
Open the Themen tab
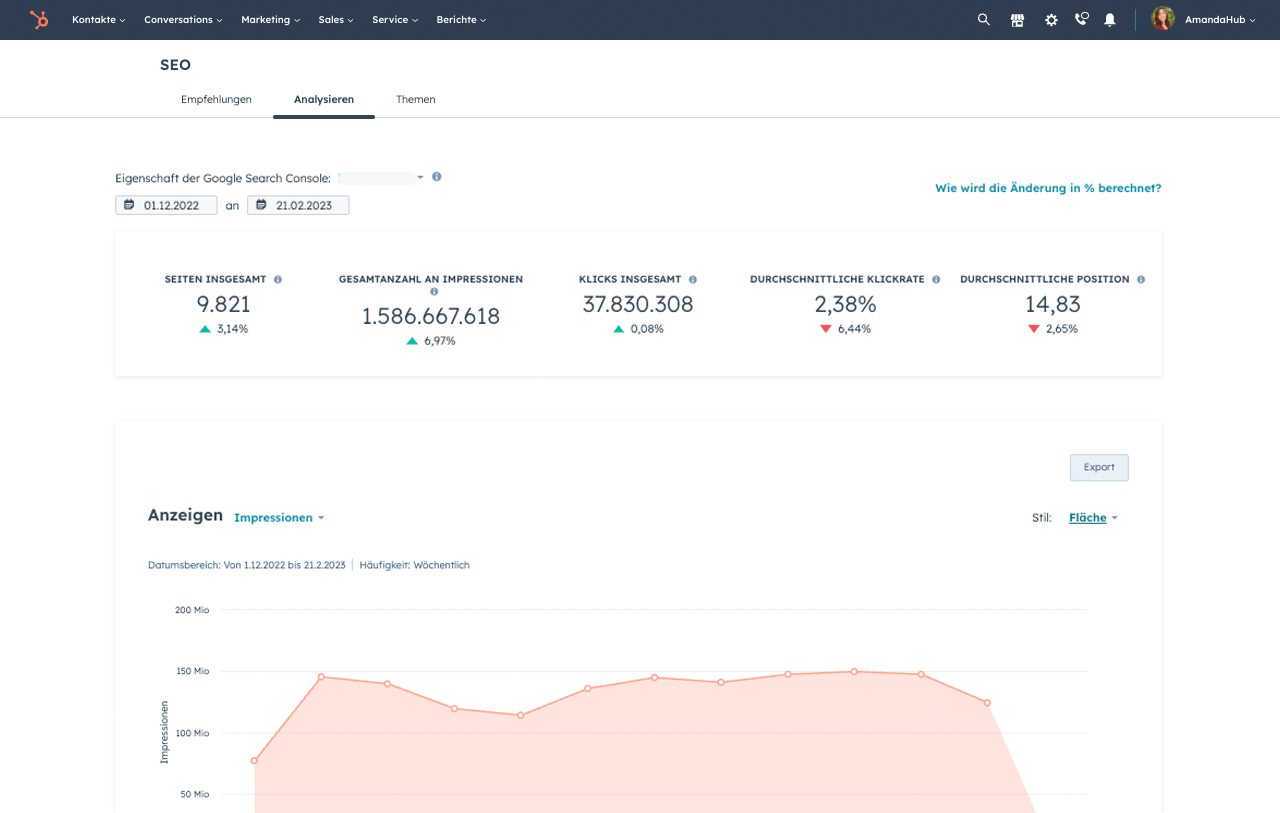coord(415,99)
